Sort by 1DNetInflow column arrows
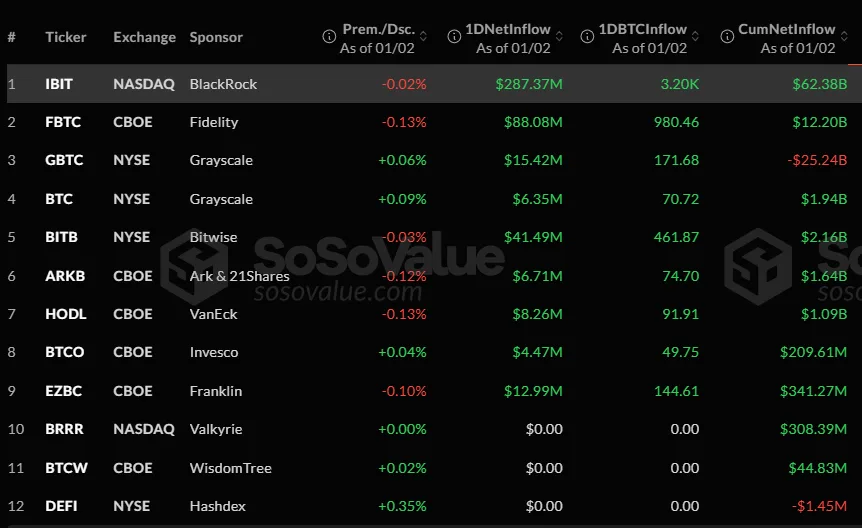The height and width of the screenshot is (528, 862). coord(559,36)
